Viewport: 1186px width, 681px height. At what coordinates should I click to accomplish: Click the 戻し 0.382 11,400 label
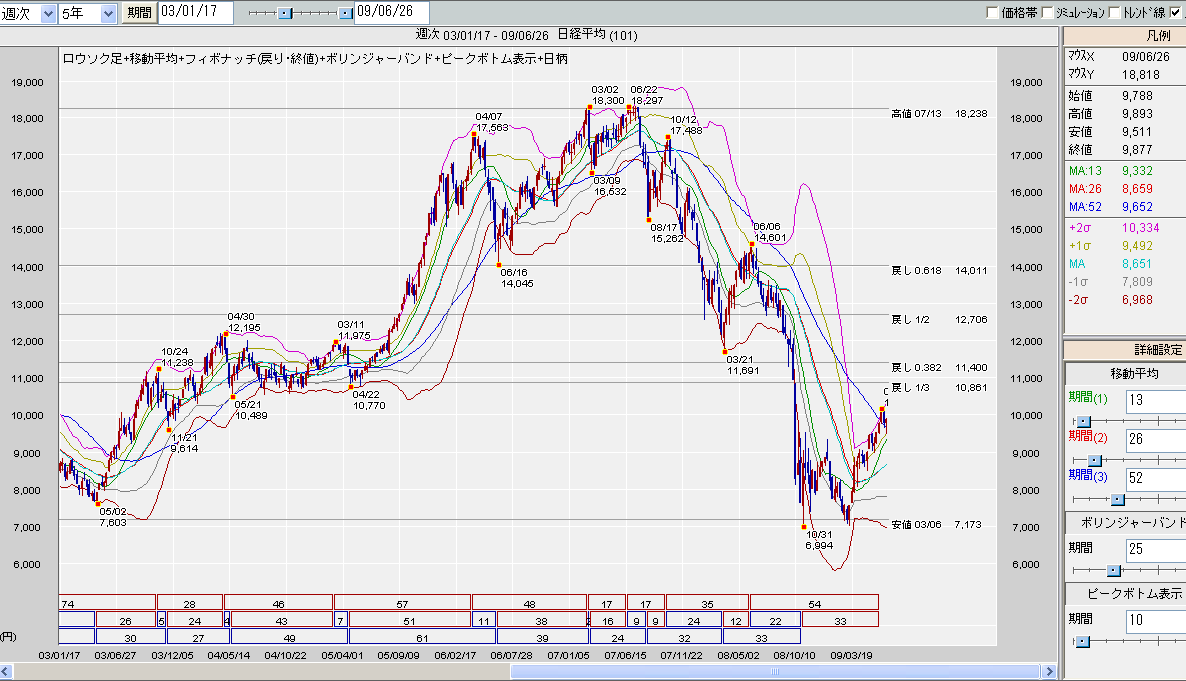click(939, 368)
